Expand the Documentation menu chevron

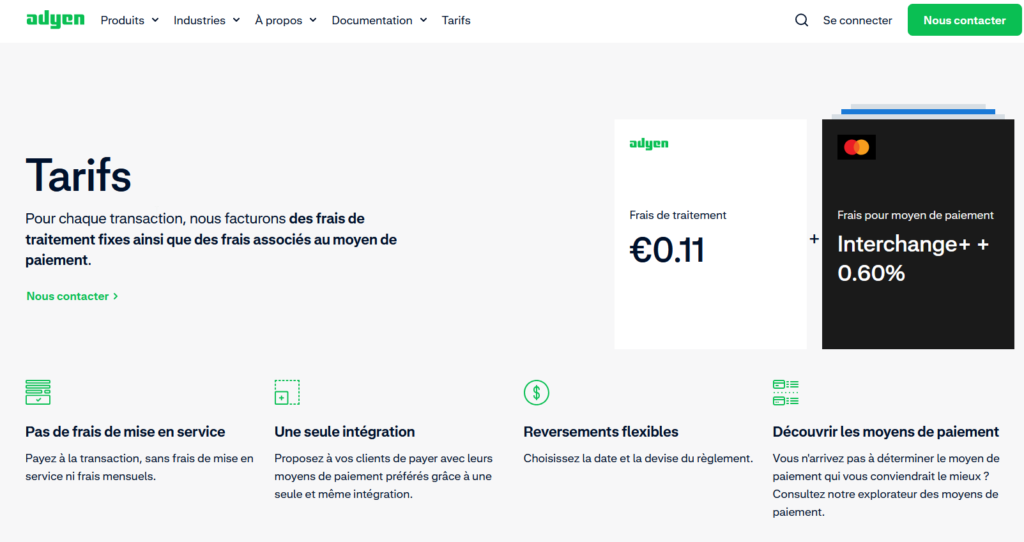coord(423,20)
